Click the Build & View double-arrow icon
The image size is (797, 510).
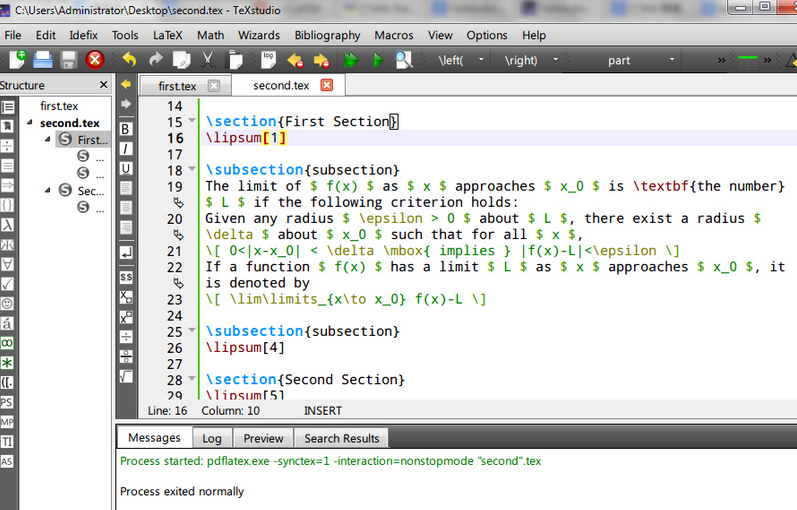coord(351,60)
